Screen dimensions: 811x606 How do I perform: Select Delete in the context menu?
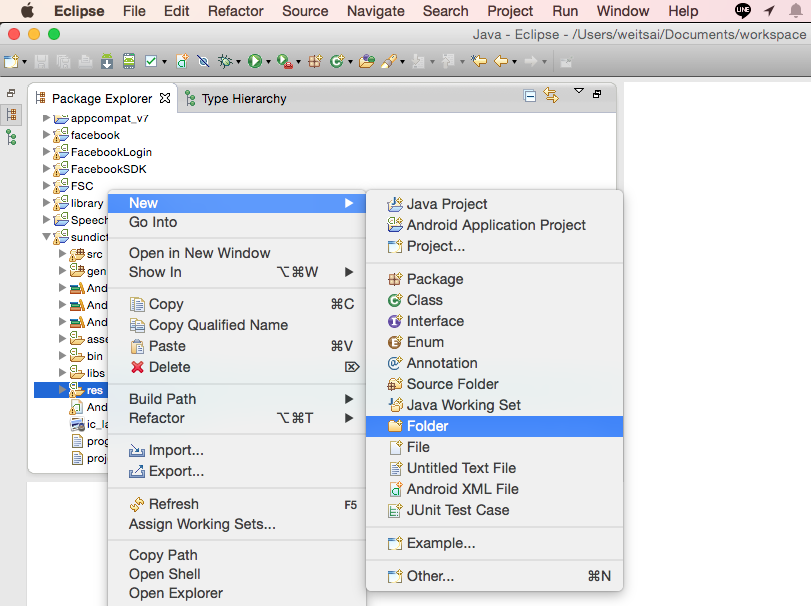[x=237, y=367]
